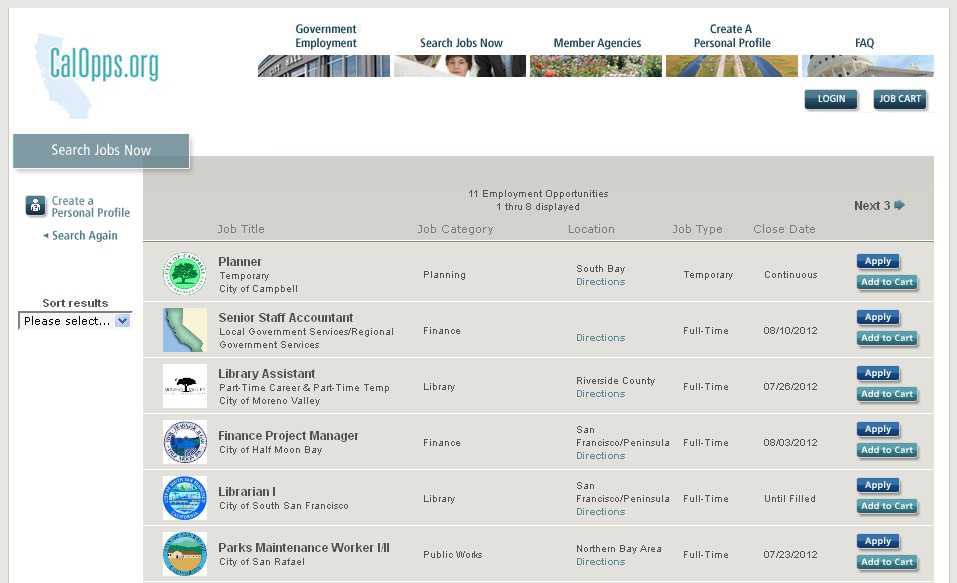Get Directions for Librarian I job
The height and width of the screenshot is (583, 957).
pyautogui.click(x=601, y=512)
